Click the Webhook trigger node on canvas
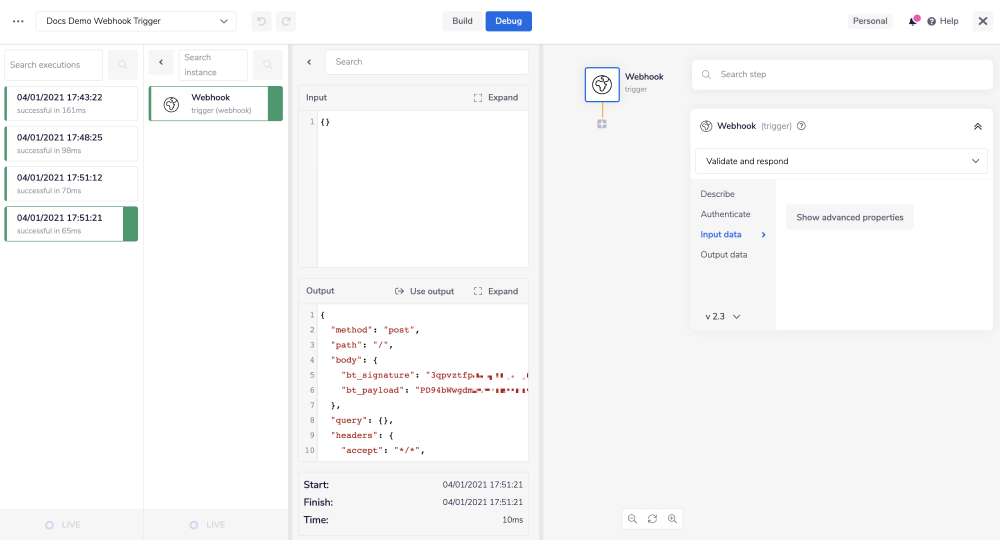Image resolution: width=1000 pixels, height=541 pixels. (602, 85)
